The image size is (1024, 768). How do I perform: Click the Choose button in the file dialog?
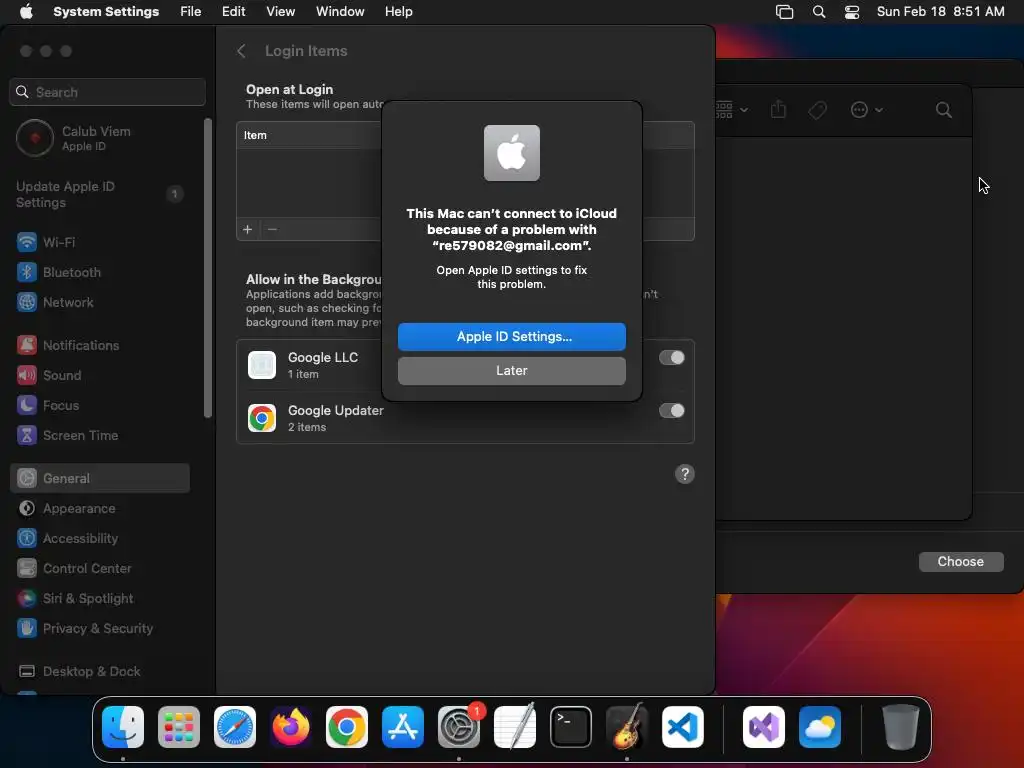[961, 562]
